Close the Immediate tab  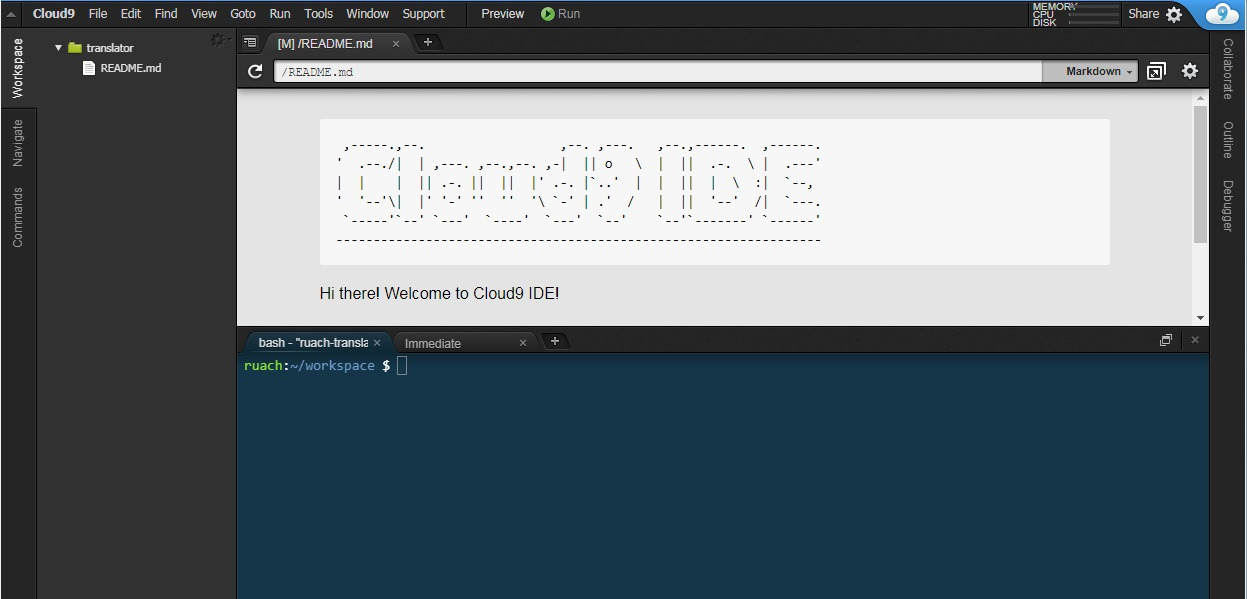click(522, 343)
